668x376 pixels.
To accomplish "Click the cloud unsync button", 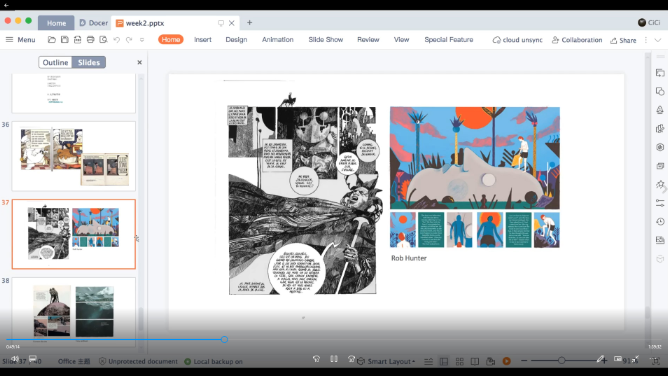I will pos(517,40).
